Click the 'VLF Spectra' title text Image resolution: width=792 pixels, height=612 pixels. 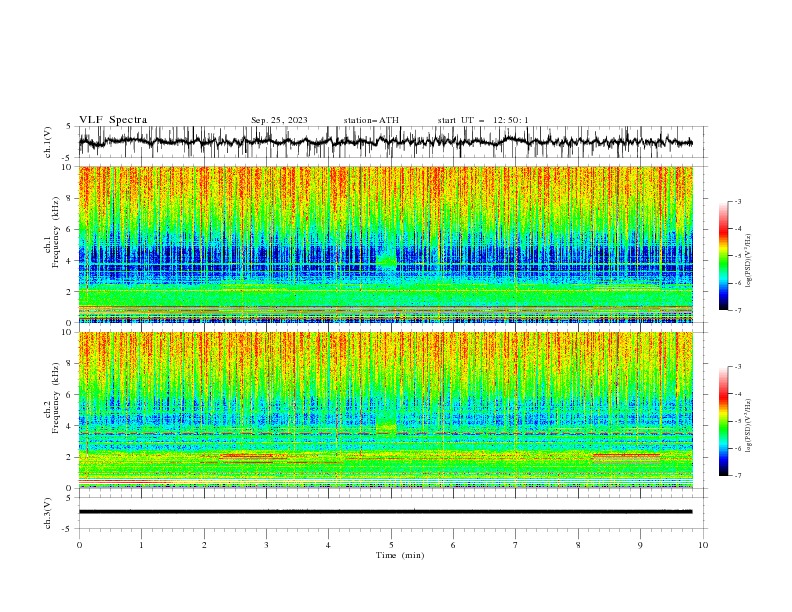(x=113, y=120)
